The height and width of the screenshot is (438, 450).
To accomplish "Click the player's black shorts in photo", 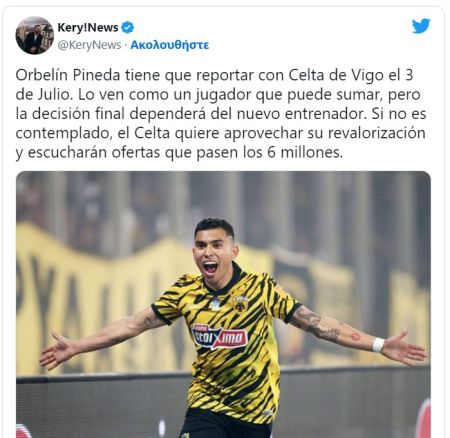I will click(226, 424).
